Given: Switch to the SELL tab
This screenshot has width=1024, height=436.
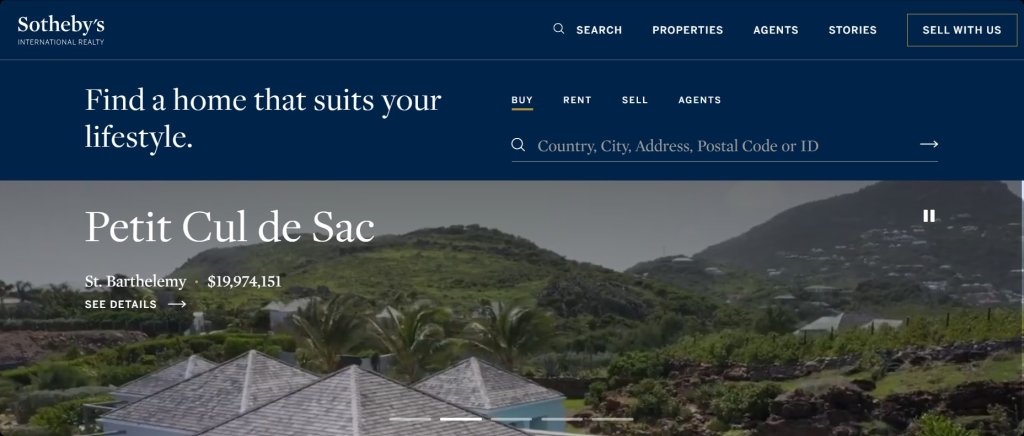Looking at the screenshot, I should pos(635,101).
